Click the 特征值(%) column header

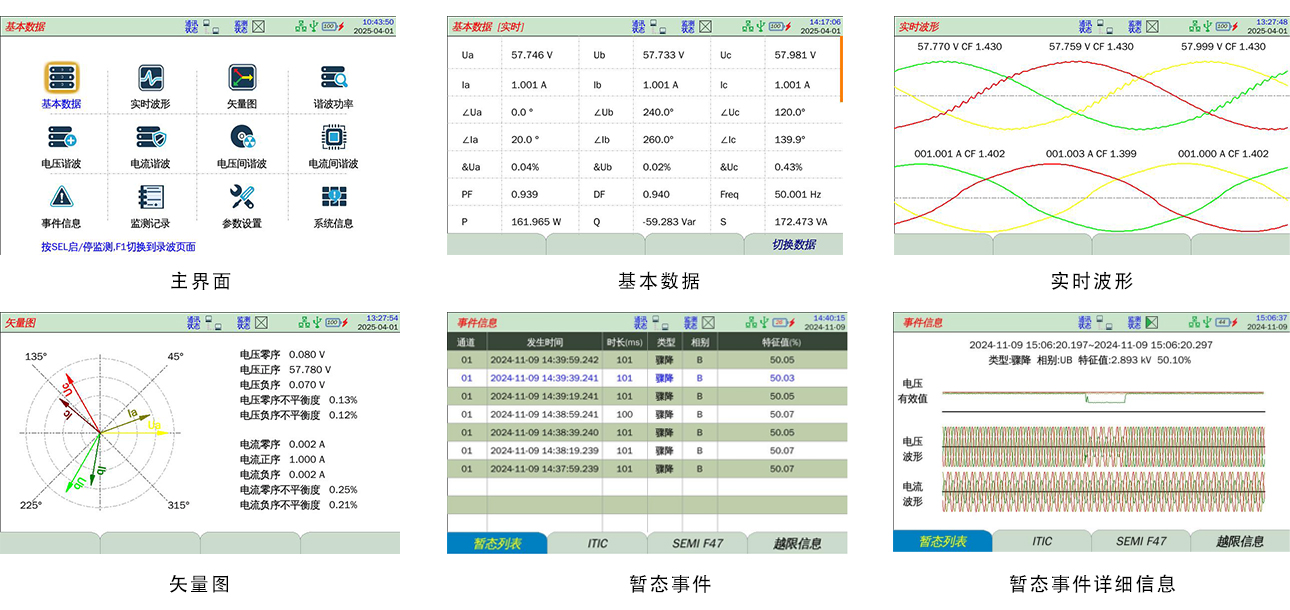coord(782,342)
